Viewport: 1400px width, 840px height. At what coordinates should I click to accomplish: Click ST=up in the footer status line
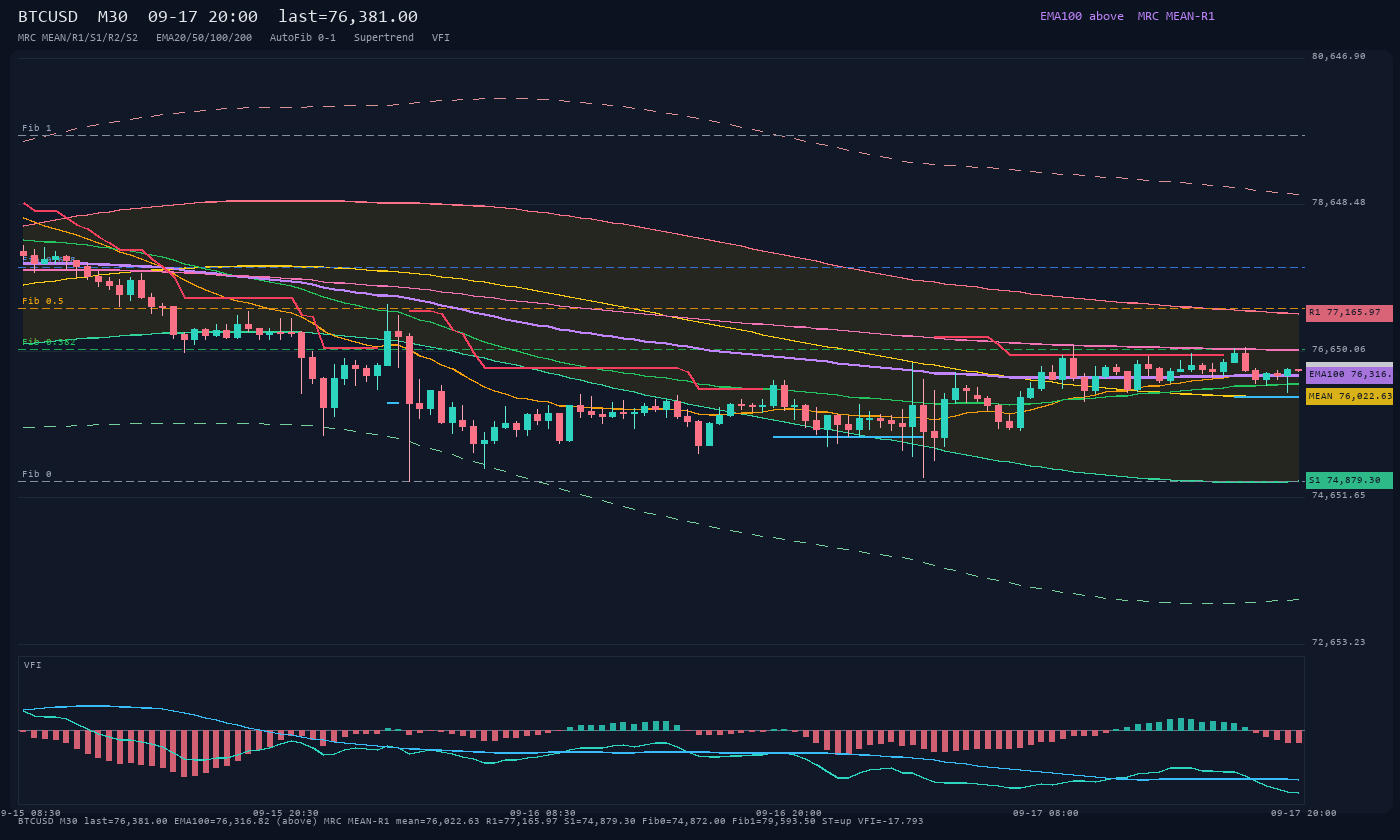pos(837,821)
